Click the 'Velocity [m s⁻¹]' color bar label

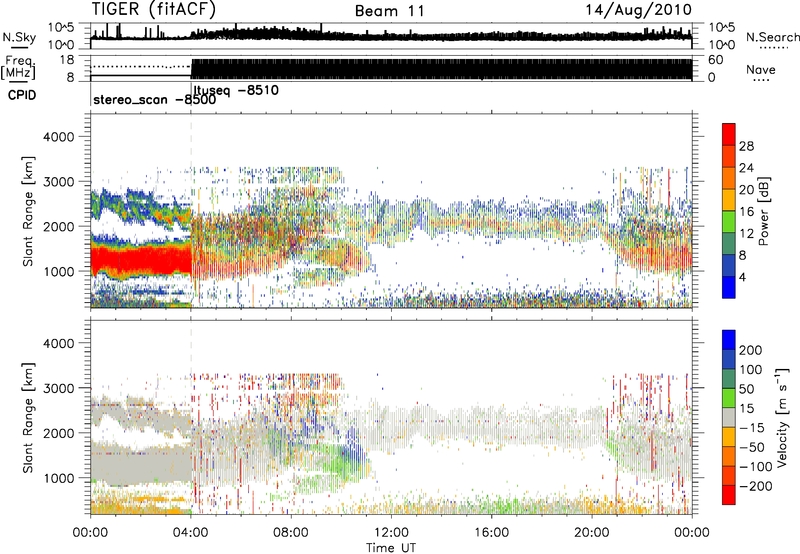click(x=783, y=417)
